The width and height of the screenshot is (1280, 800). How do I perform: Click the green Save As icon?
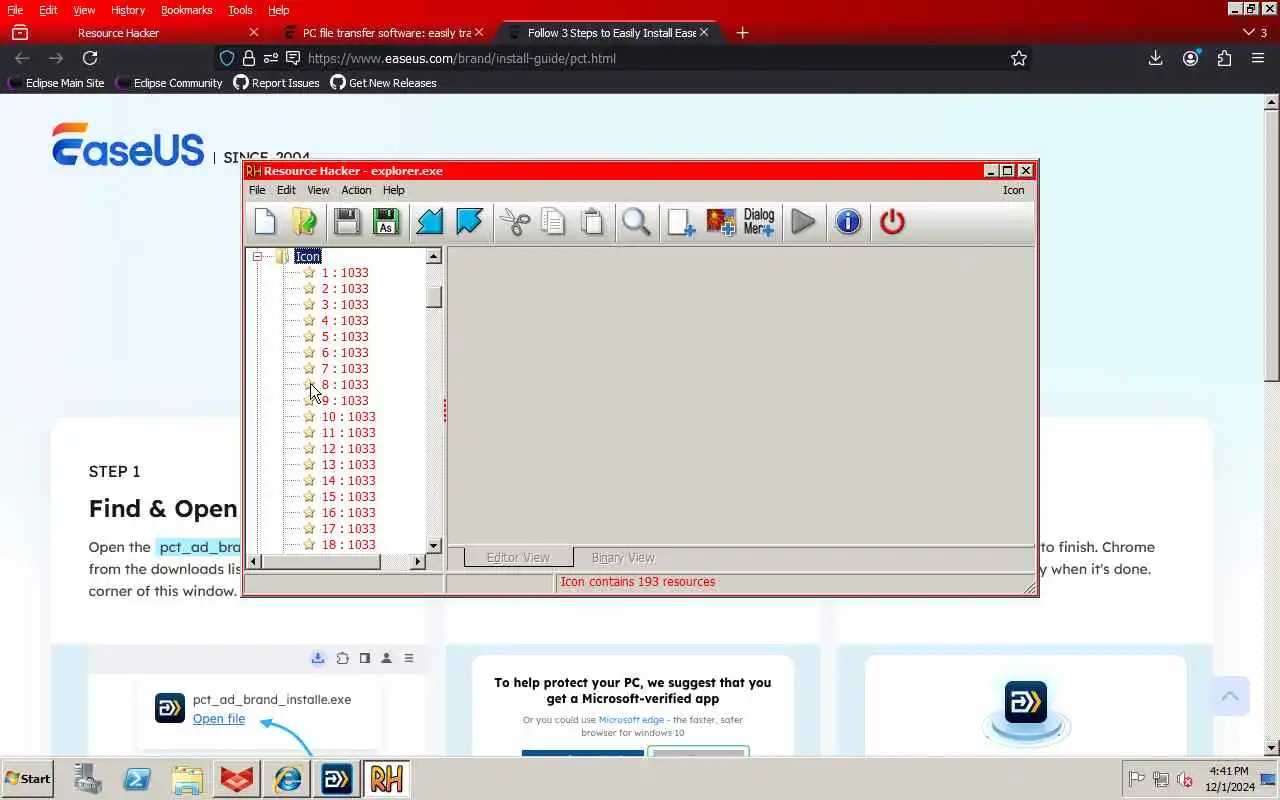click(385, 222)
